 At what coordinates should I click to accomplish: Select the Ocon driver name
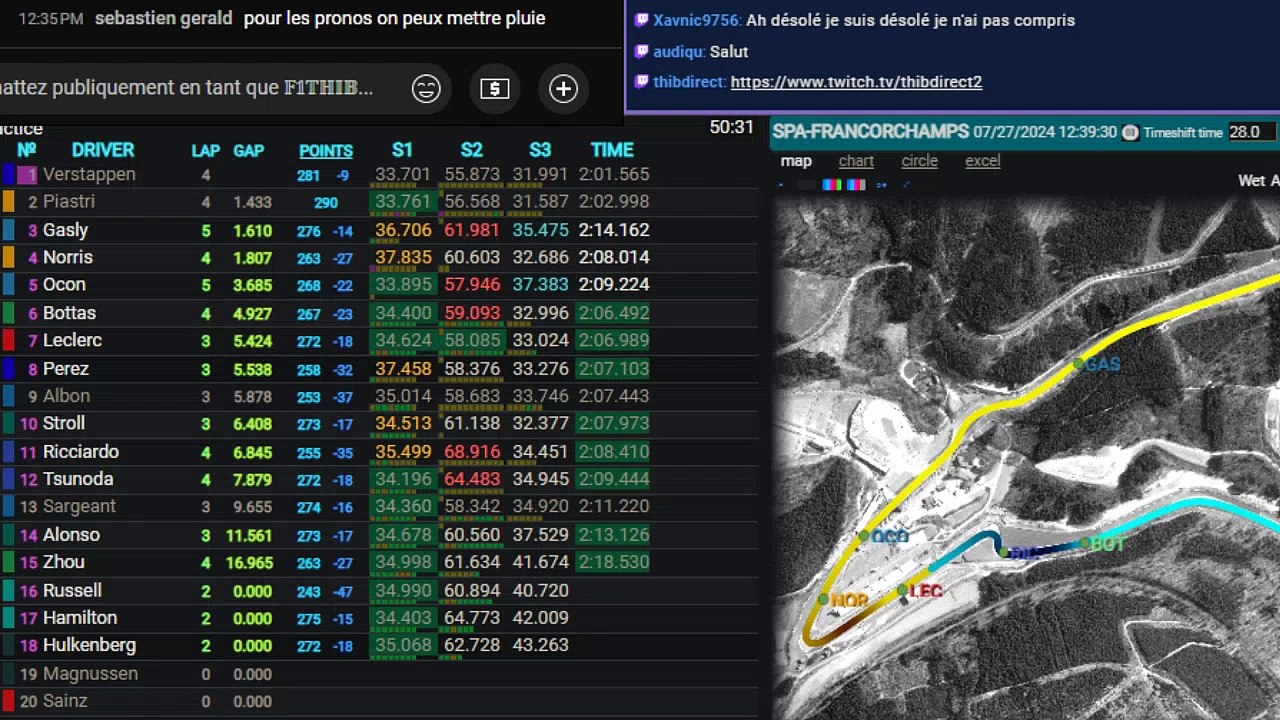(x=64, y=285)
